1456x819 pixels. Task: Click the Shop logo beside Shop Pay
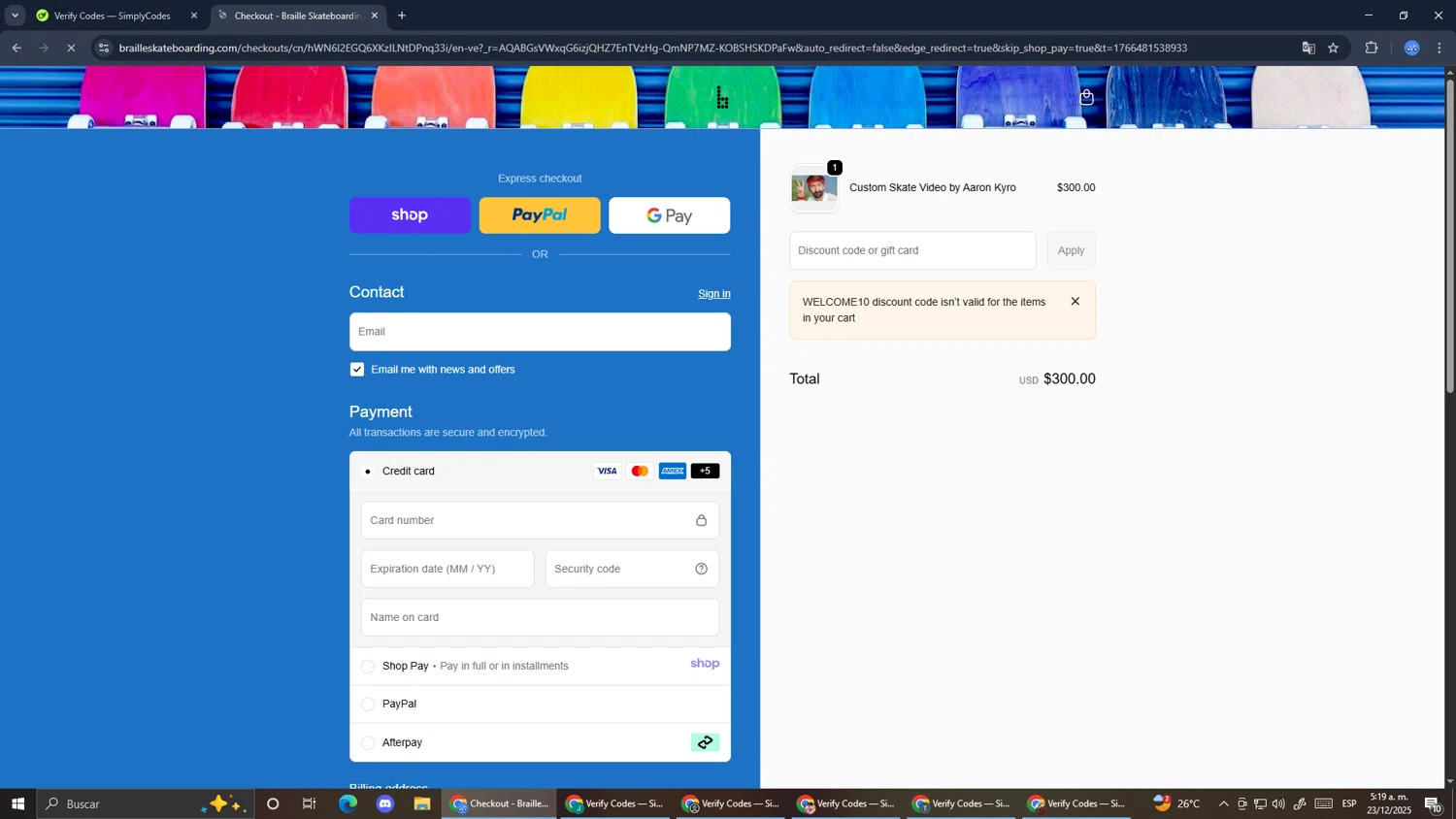tap(705, 664)
